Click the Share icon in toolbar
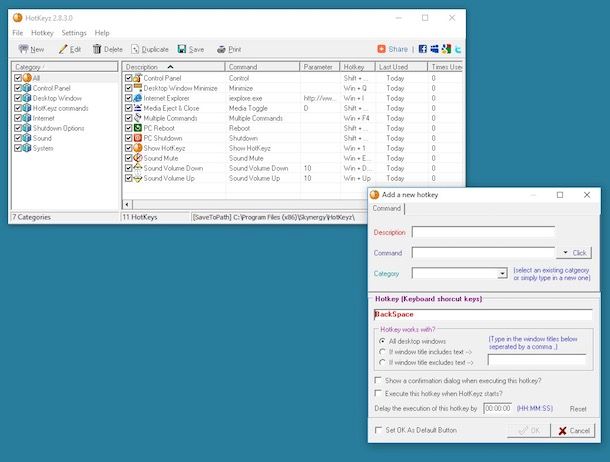The width and height of the screenshot is (610, 462). click(381, 49)
